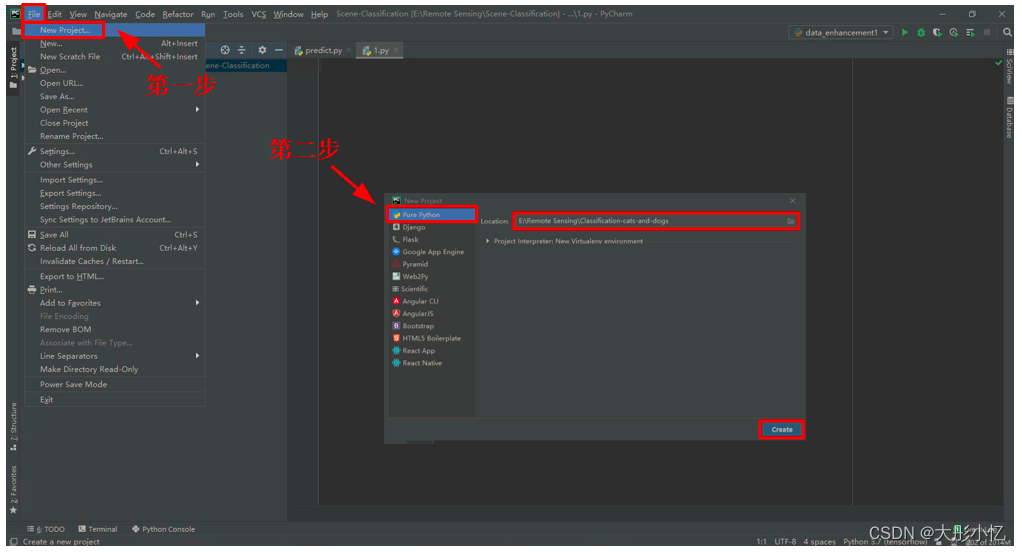Open the Refactor menu in menu bar
Viewport: 1022px width, 552px height.
[178, 14]
